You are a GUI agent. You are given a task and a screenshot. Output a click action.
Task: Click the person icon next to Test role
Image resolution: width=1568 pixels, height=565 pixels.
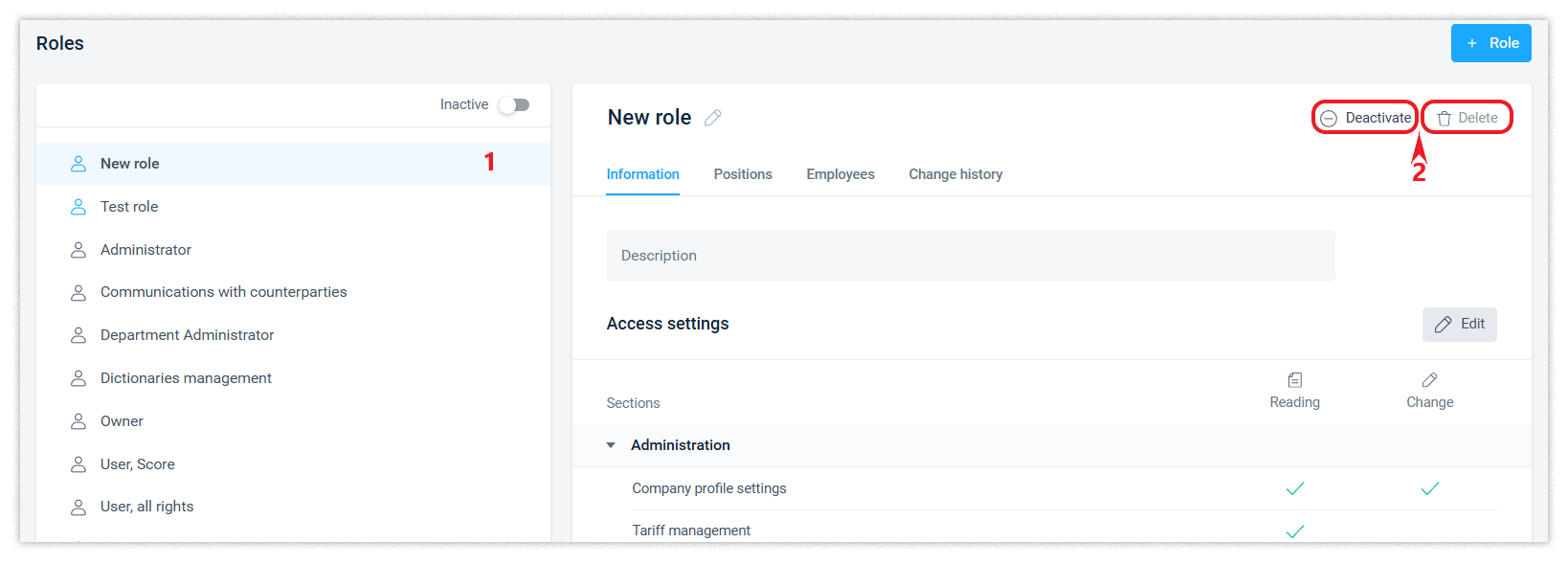click(78, 207)
